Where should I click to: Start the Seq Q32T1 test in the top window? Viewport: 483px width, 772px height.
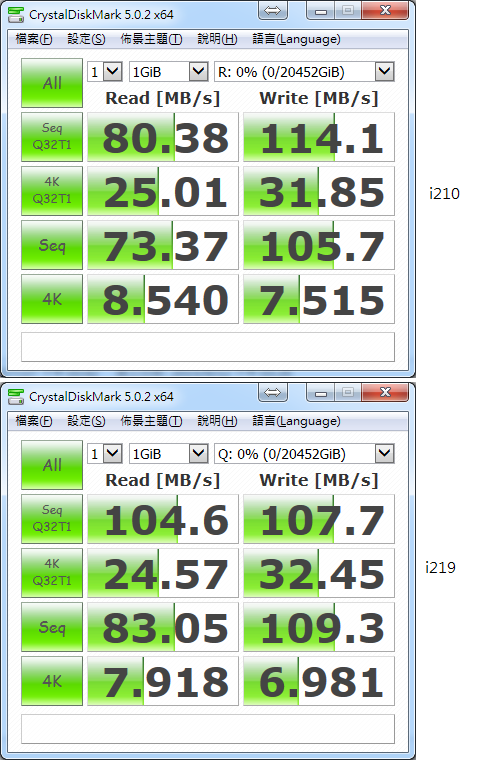52,137
